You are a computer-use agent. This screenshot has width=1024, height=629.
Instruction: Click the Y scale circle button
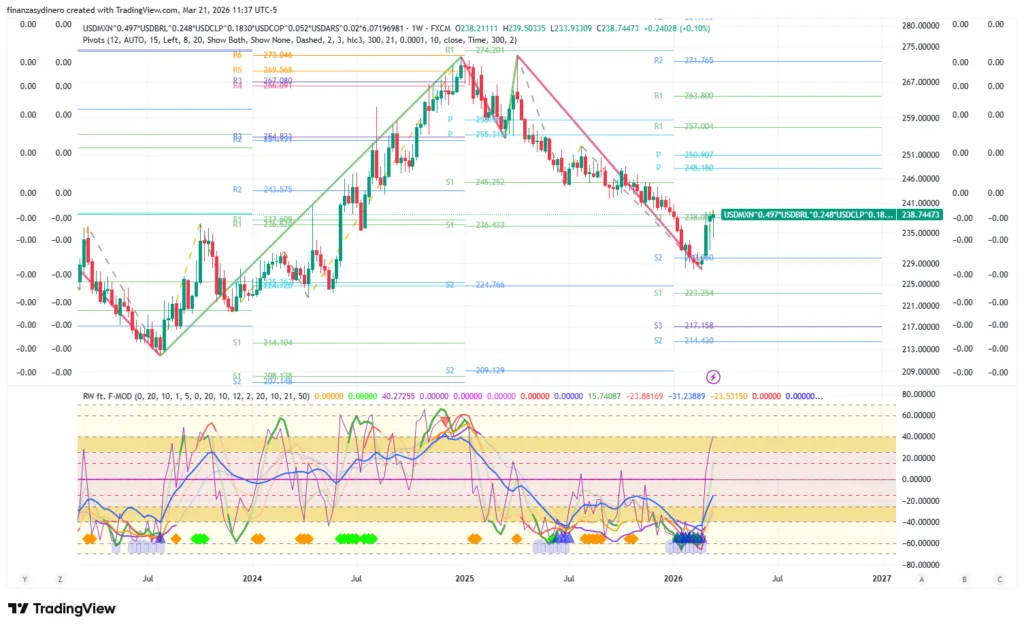coord(23,579)
